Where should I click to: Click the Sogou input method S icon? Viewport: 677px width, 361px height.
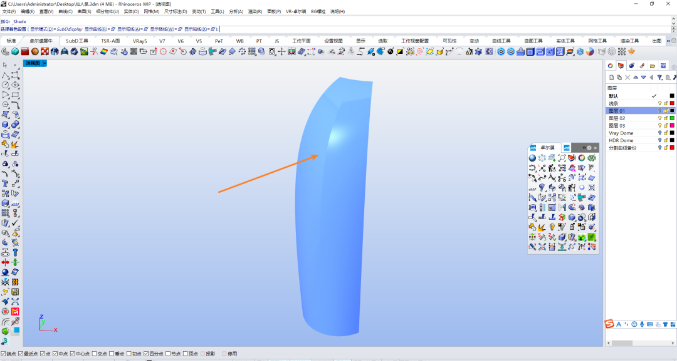click(x=609, y=324)
